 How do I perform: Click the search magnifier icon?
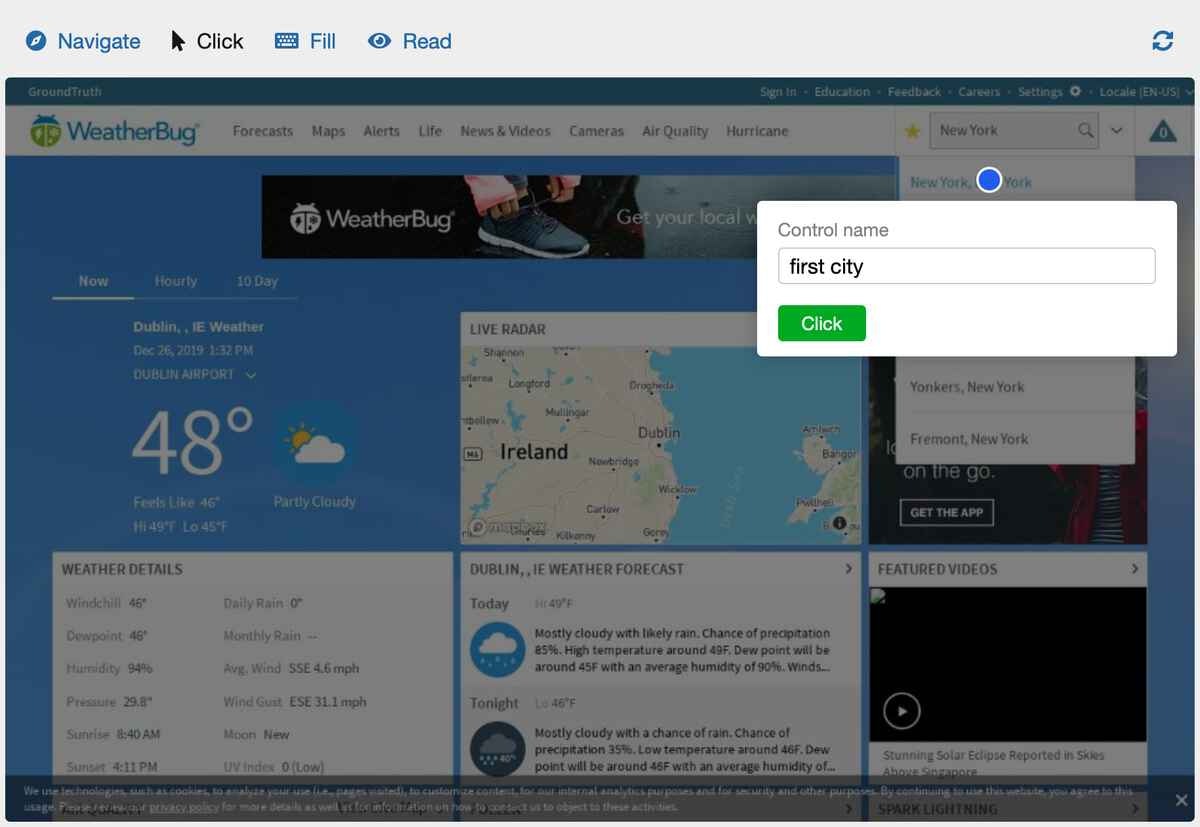click(1085, 130)
